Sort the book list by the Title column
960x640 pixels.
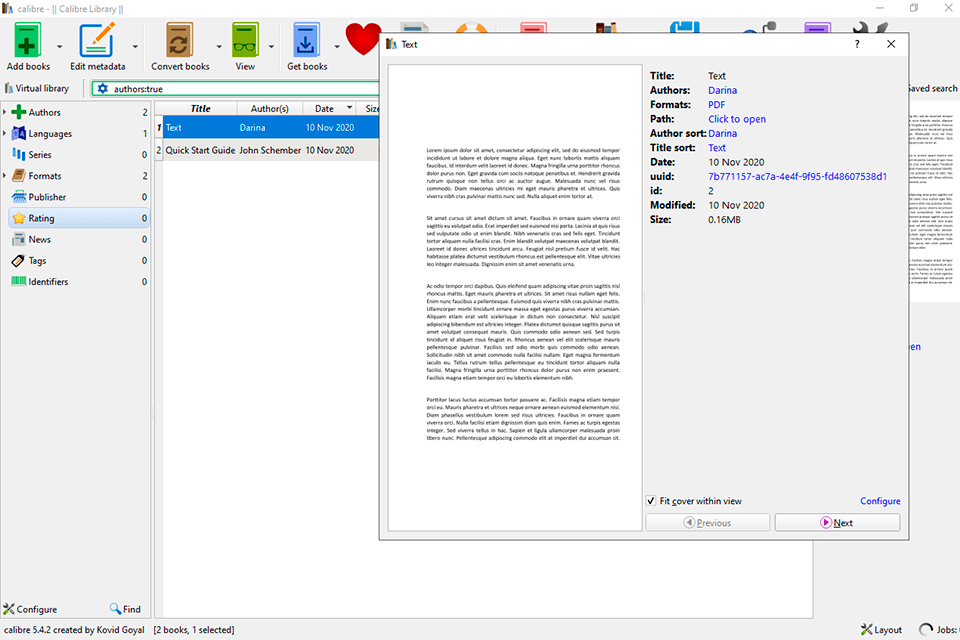pos(200,108)
